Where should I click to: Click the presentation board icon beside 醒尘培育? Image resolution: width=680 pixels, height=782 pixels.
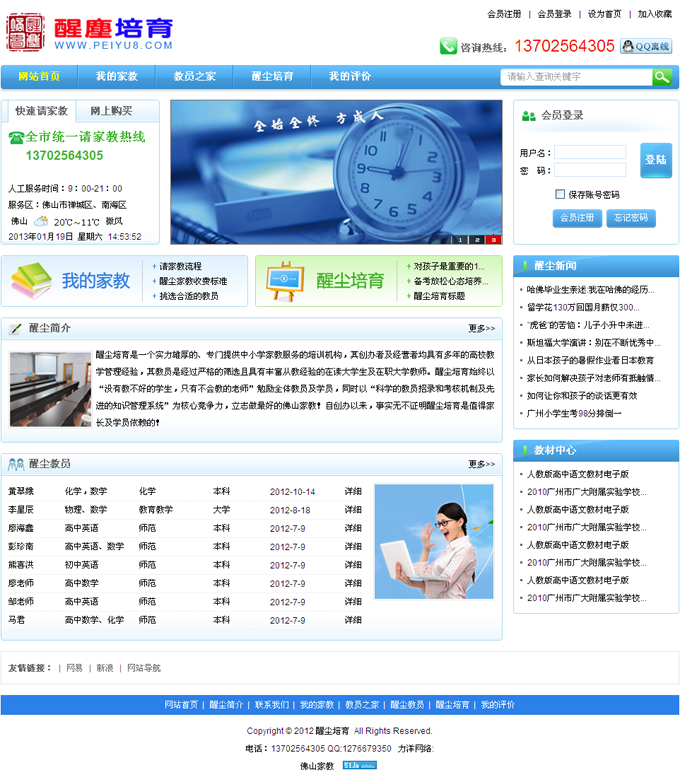coord(284,281)
